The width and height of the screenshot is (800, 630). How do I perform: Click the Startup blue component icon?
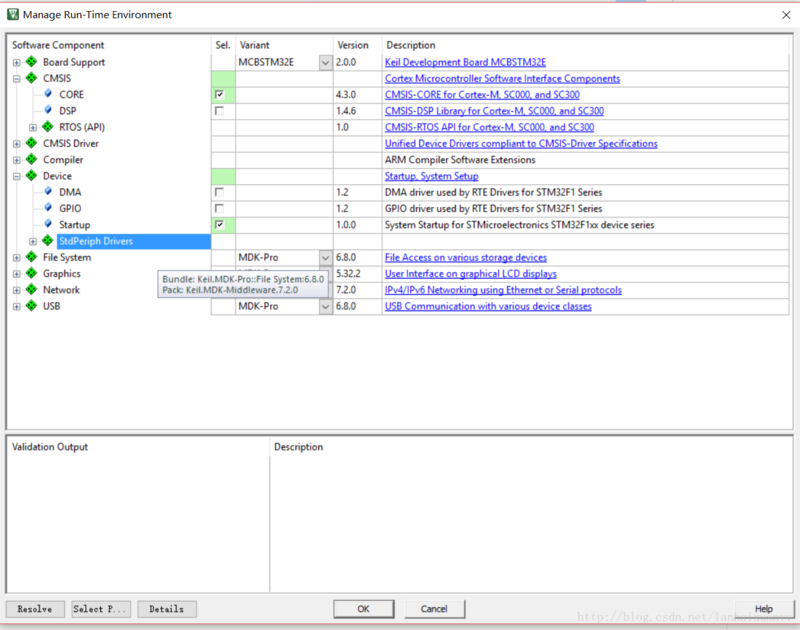48,224
